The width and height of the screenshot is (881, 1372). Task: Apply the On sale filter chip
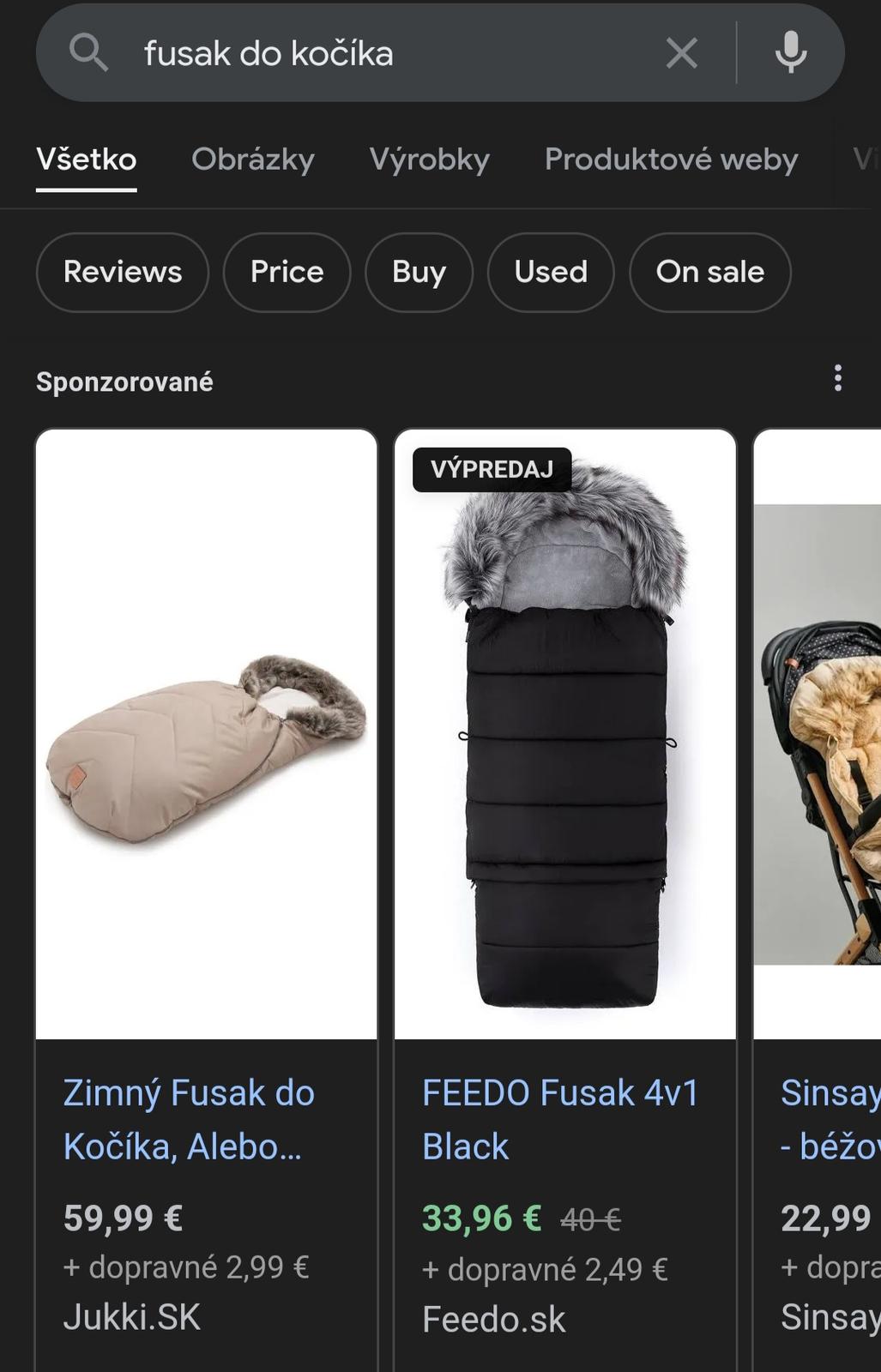click(x=710, y=272)
